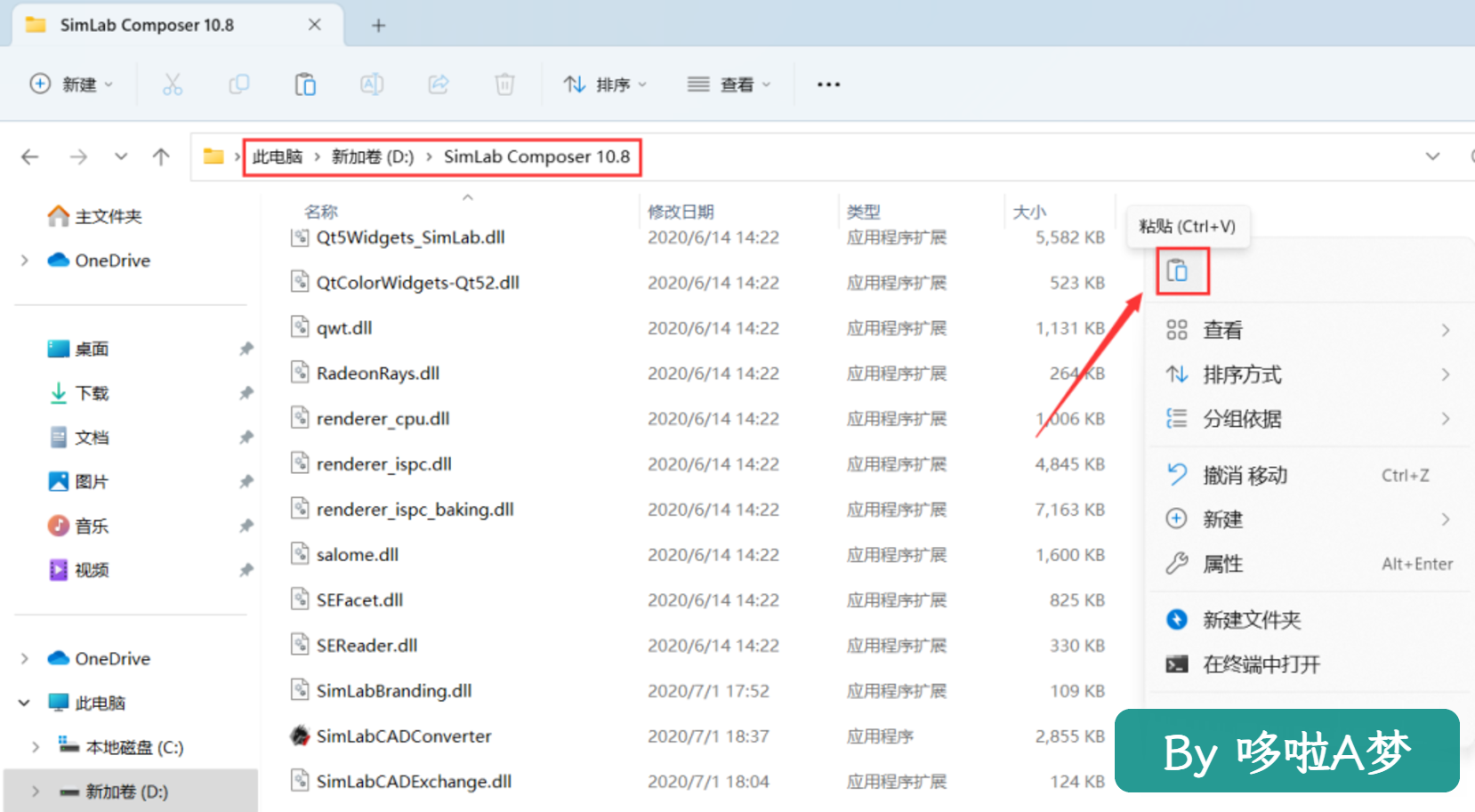
Task: Open 音乐 in the sidebar
Action: tap(78, 526)
